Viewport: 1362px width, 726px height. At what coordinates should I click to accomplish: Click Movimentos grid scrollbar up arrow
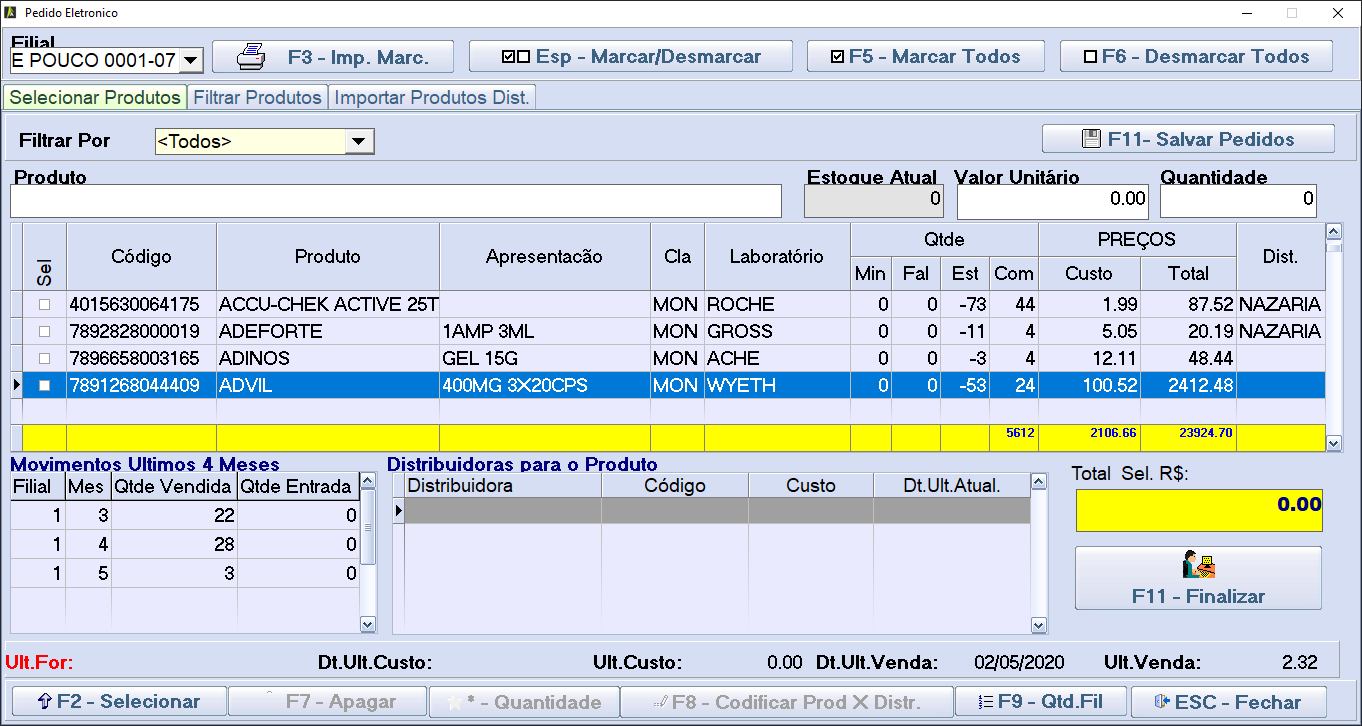coord(367,483)
